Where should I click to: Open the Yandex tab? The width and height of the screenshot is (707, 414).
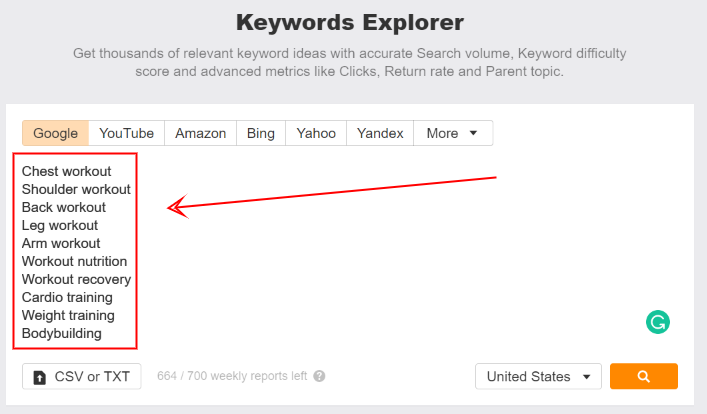coord(380,133)
